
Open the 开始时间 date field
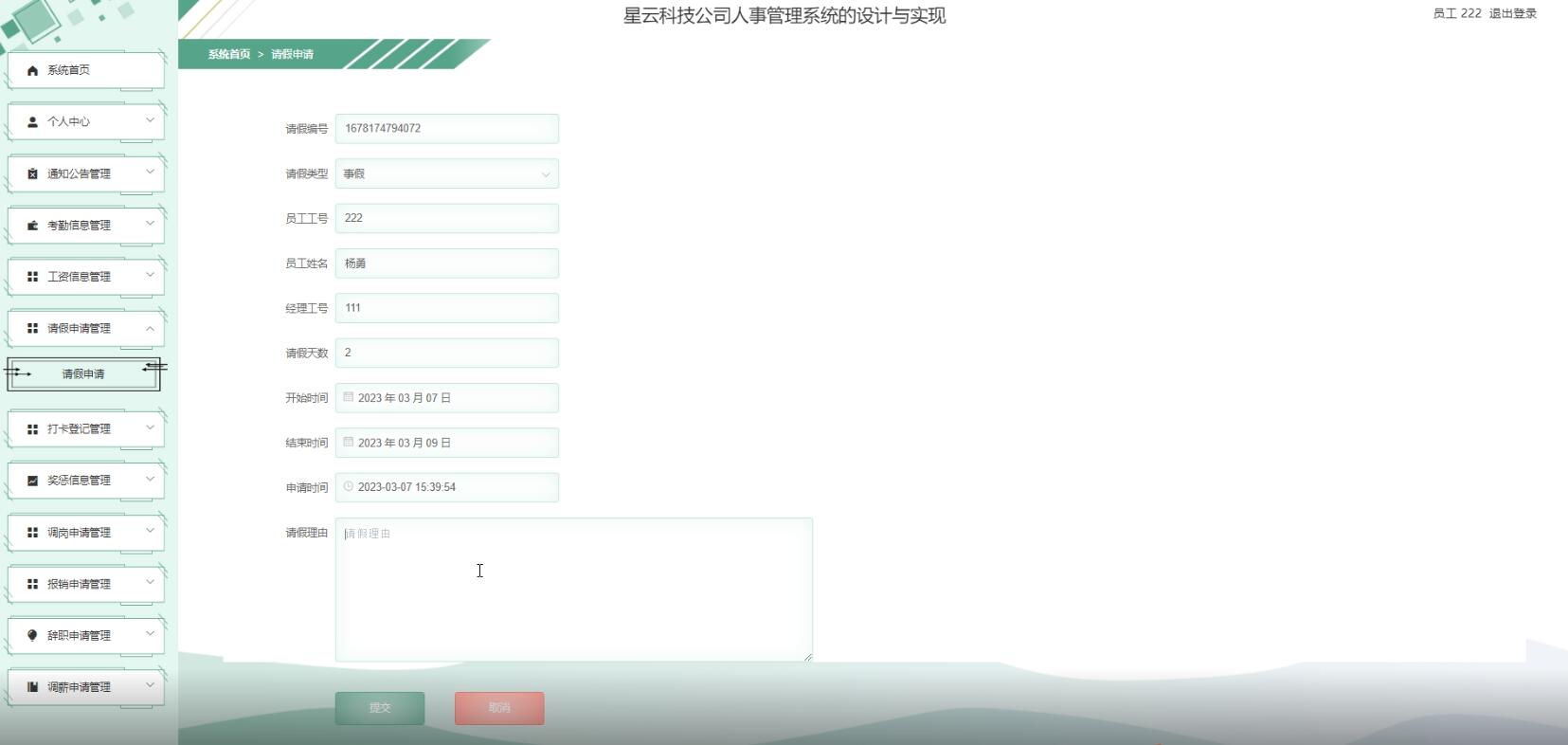click(x=447, y=398)
